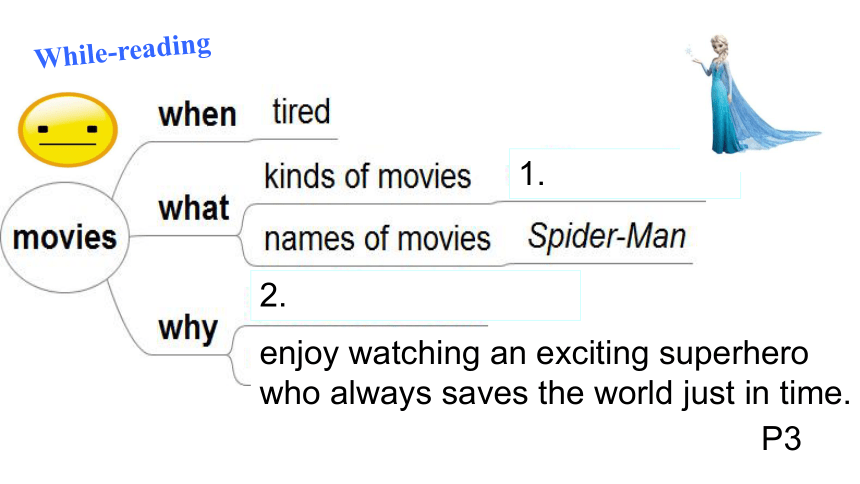Viewport: 860px width, 484px height.
Task: Click the Elsa character image
Action: (754, 94)
